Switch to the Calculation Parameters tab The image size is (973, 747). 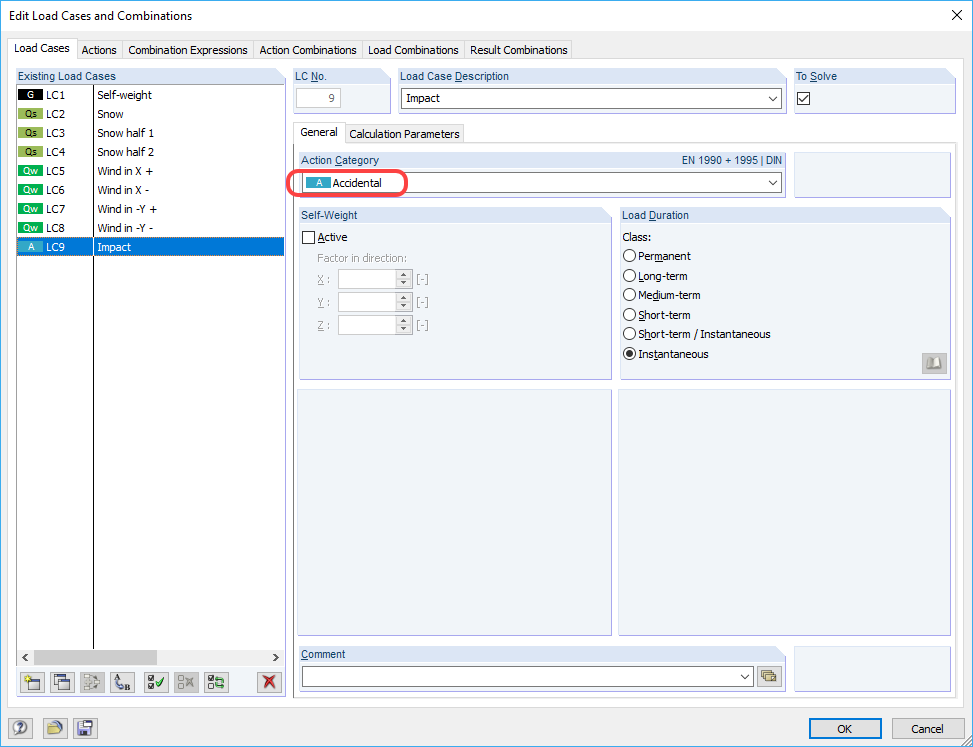point(404,133)
